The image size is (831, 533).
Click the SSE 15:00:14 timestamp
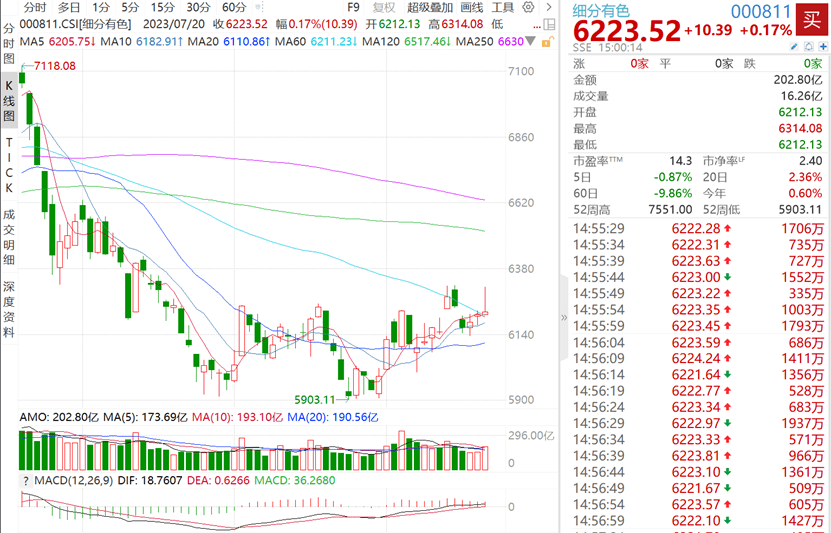(x=607, y=47)
